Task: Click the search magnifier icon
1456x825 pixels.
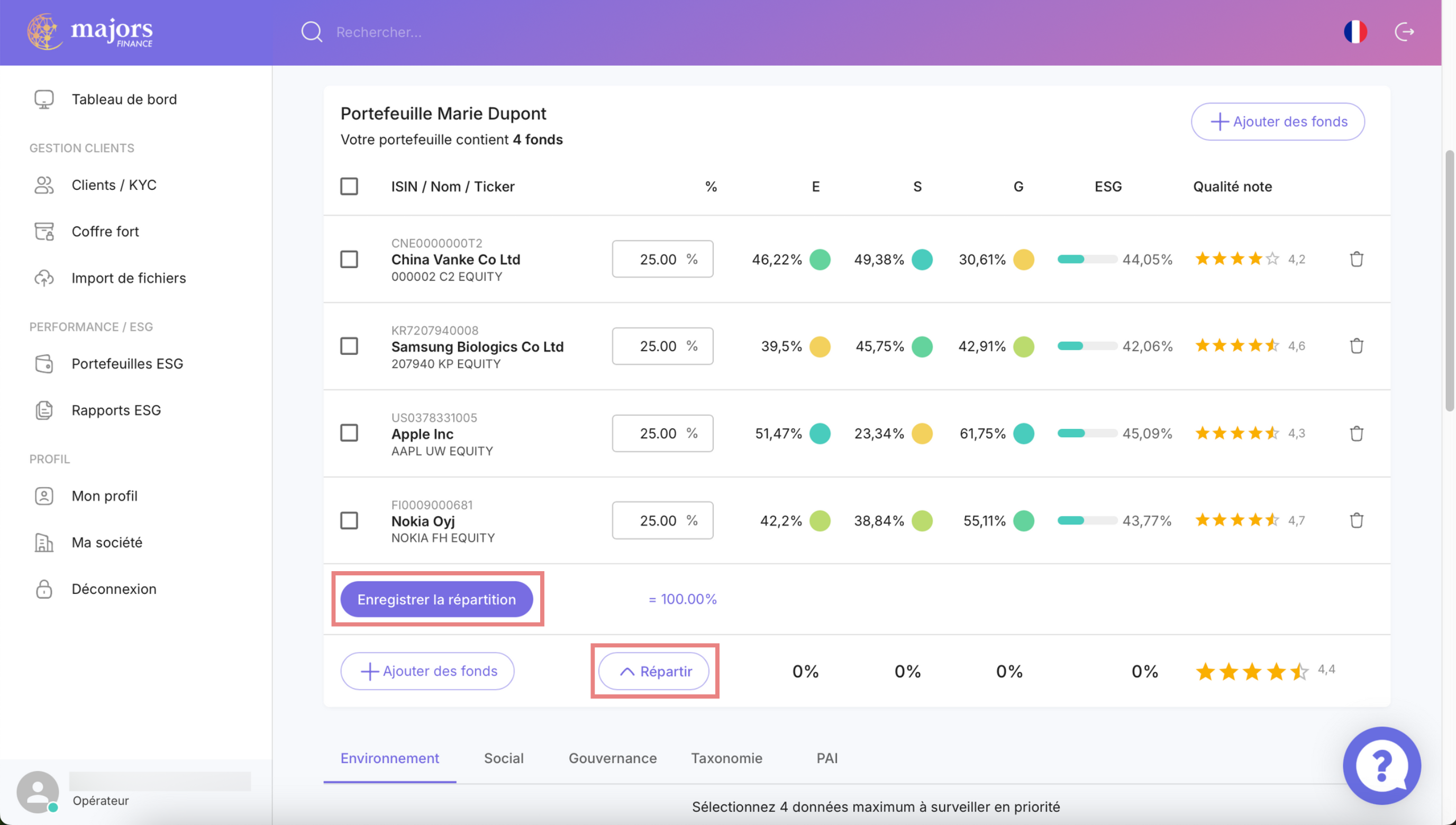Action: 311,32
